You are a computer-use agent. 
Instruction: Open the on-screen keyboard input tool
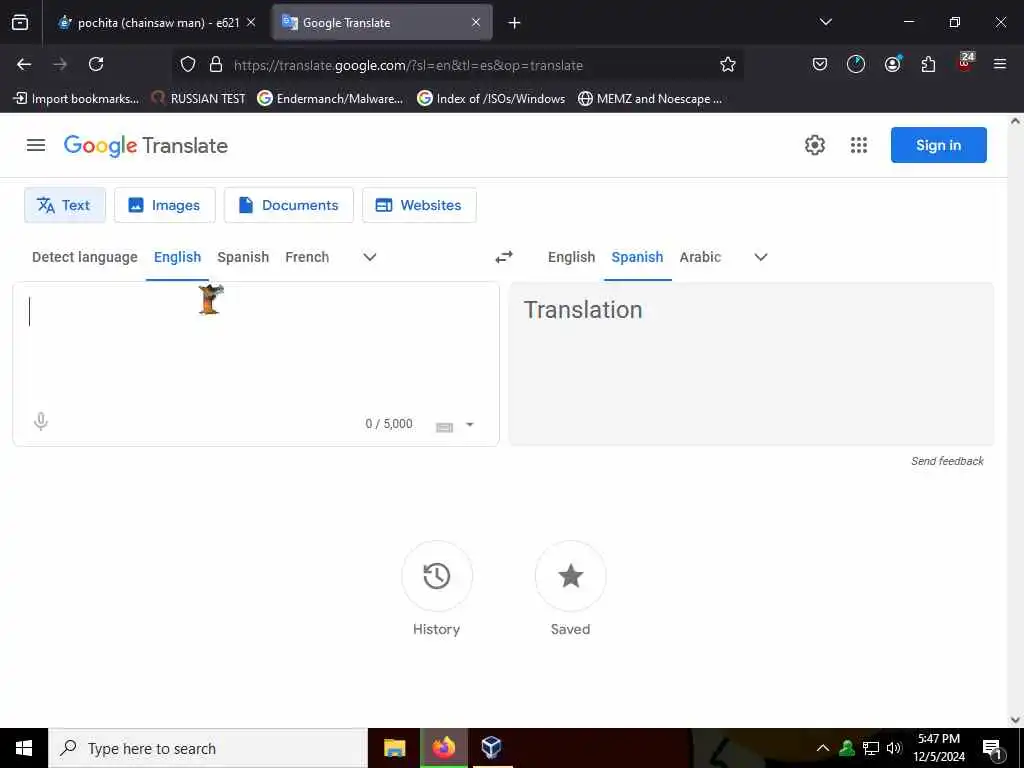click(x=444, y=427)
